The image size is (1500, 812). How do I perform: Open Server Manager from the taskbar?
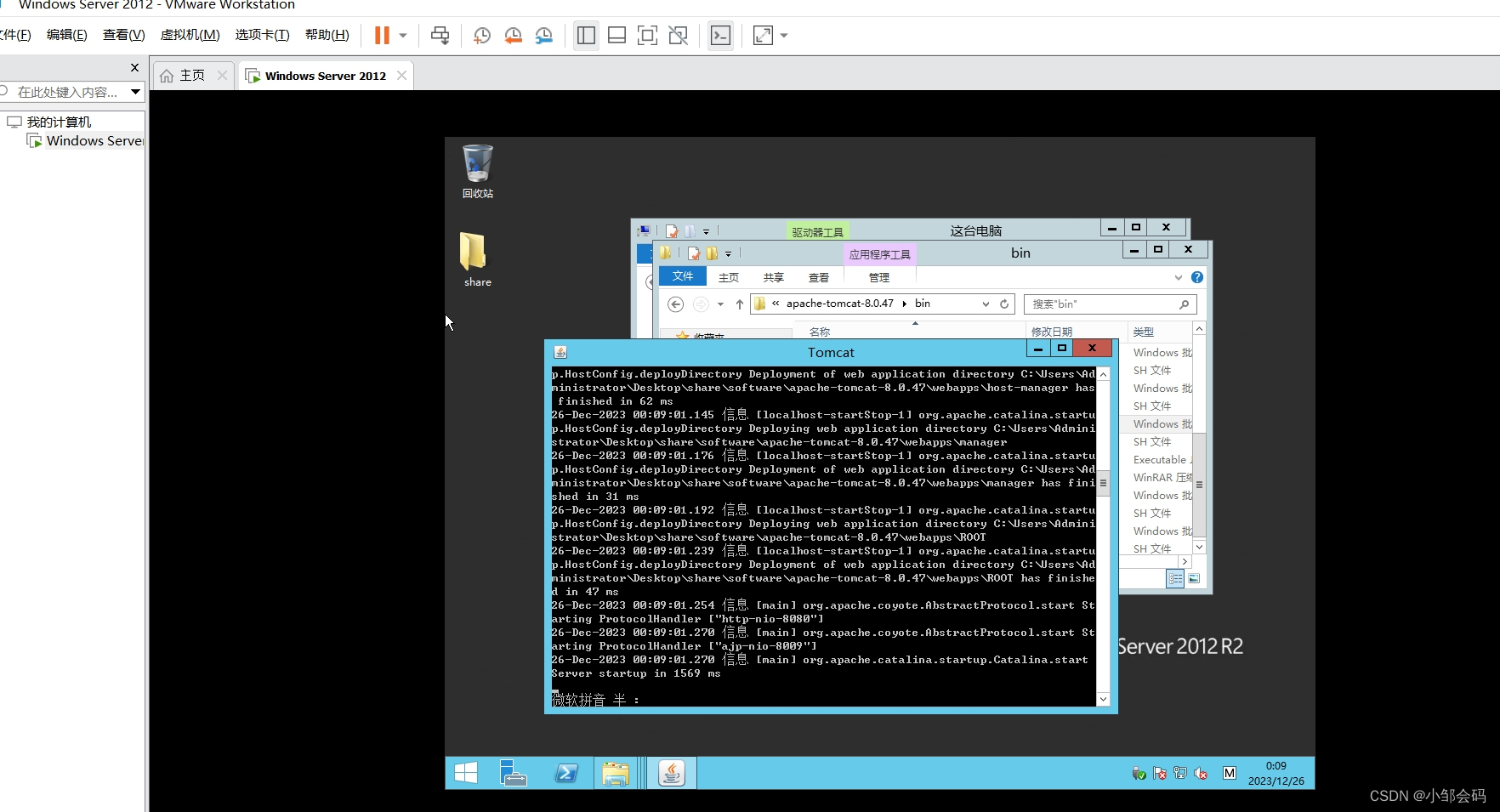513,773
